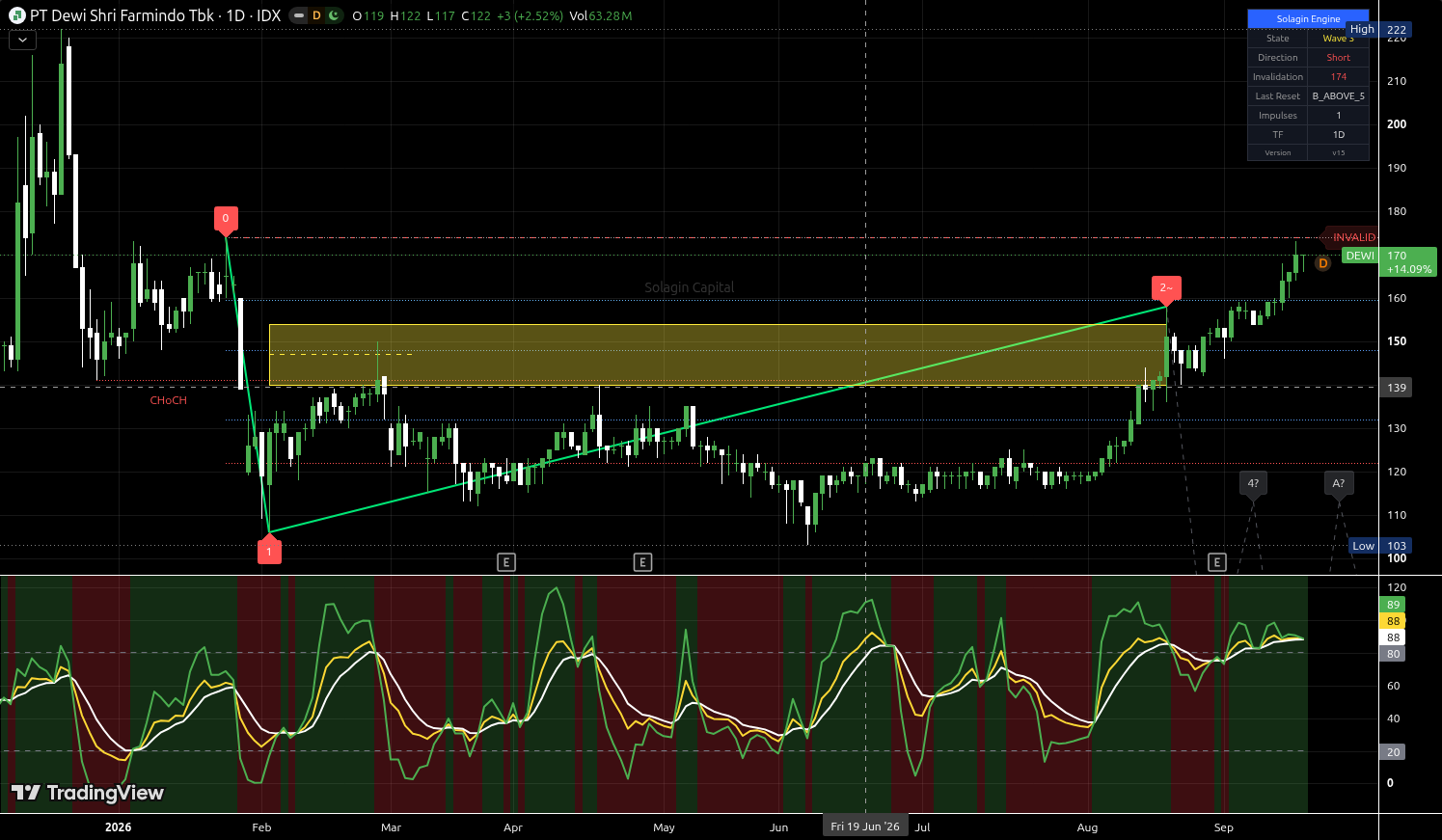Click the Sep label on time axis
1442x840 pixels.
pos(1223,827)
